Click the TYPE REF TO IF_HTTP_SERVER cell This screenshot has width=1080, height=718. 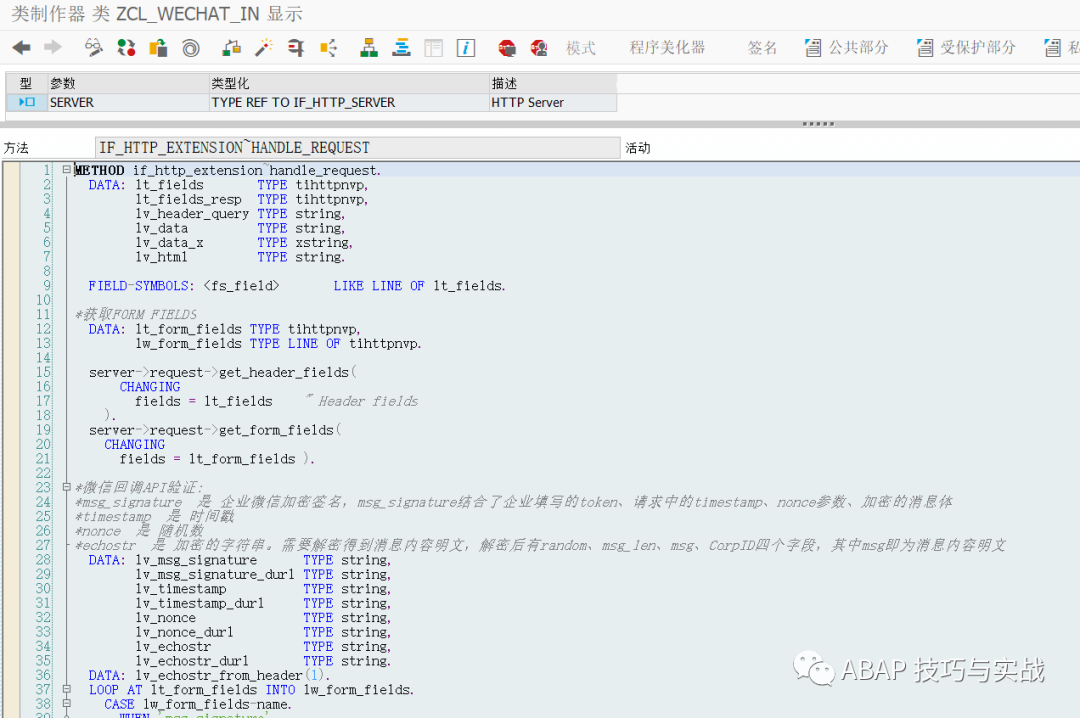click(x=349, y=102)
